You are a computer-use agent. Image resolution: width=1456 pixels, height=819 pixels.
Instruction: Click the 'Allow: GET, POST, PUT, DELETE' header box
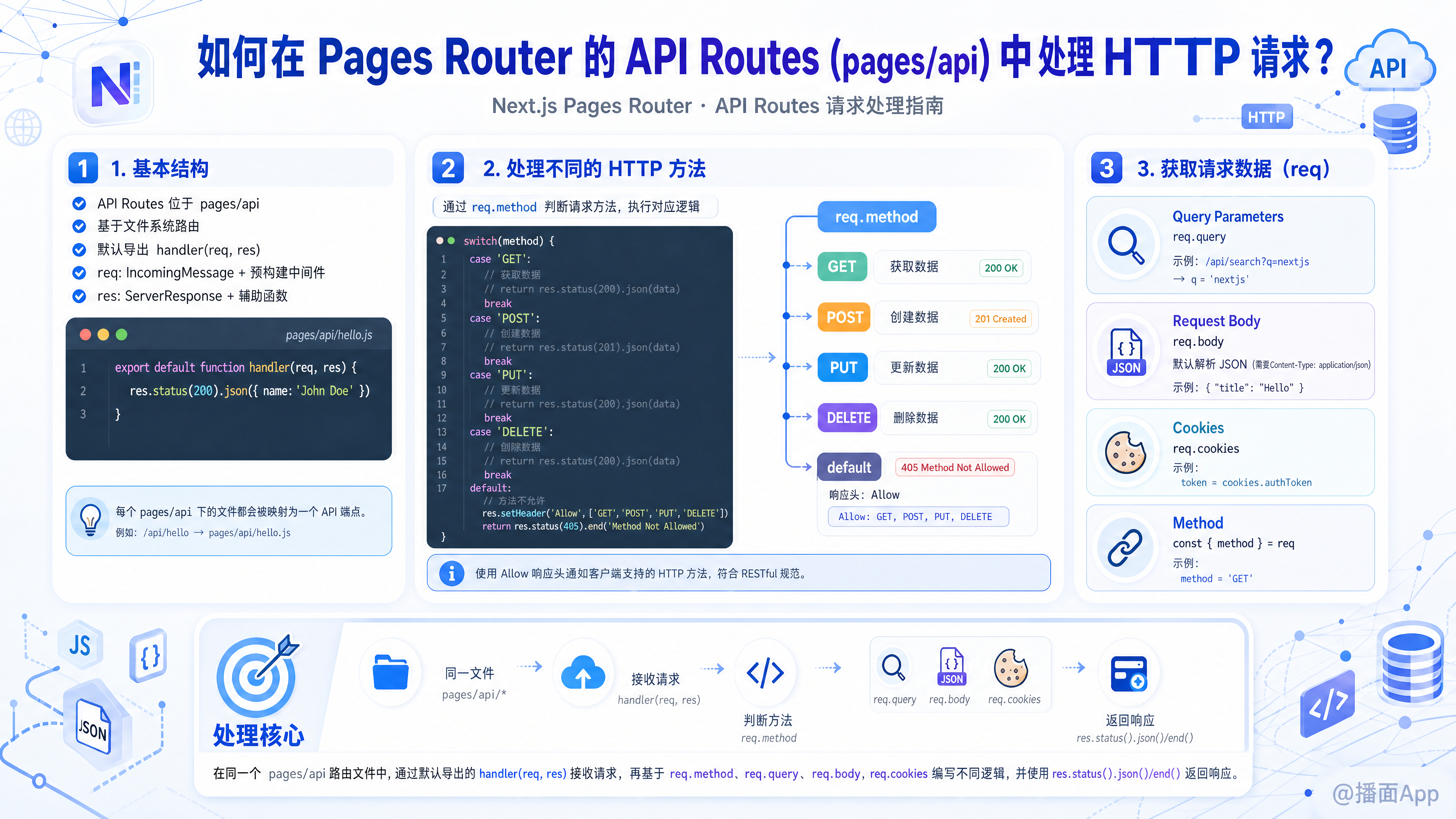click(918, 516)
